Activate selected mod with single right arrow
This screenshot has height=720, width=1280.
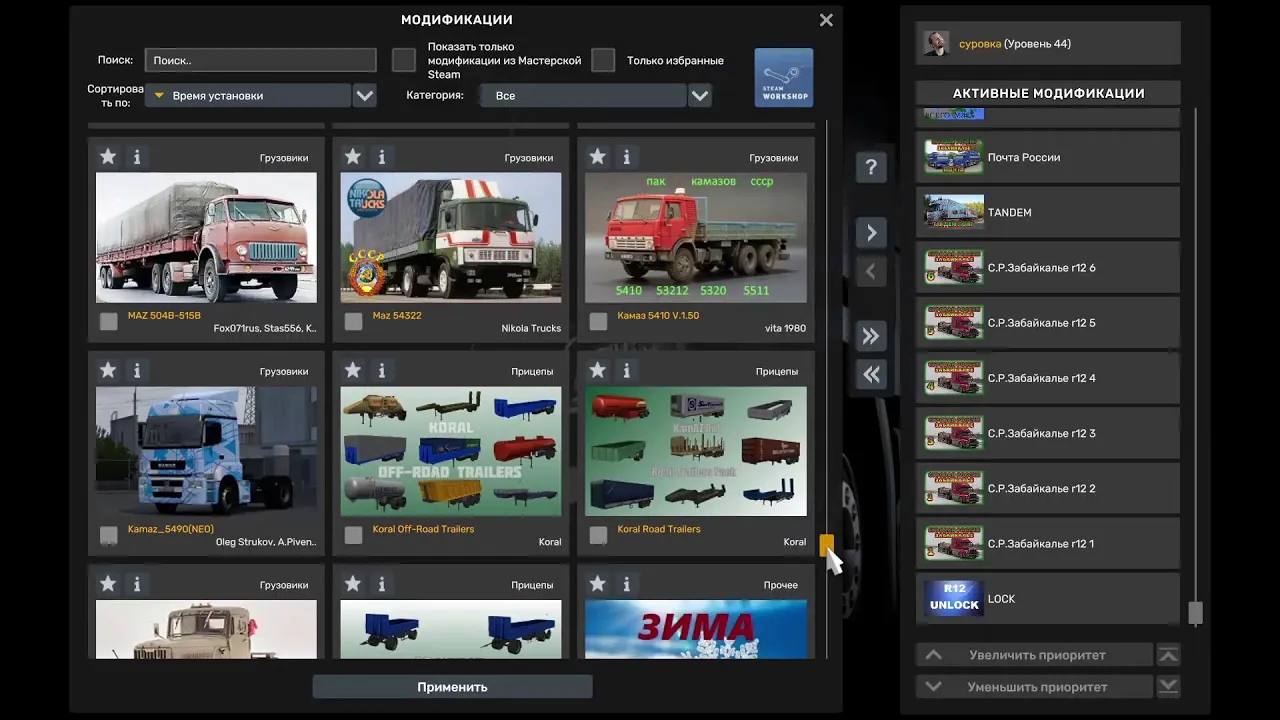(x=871, y=233)
